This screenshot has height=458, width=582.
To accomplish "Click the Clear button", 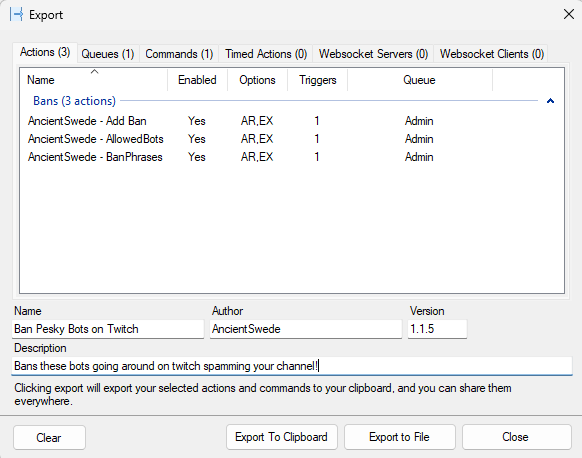I will pos(49,438).
